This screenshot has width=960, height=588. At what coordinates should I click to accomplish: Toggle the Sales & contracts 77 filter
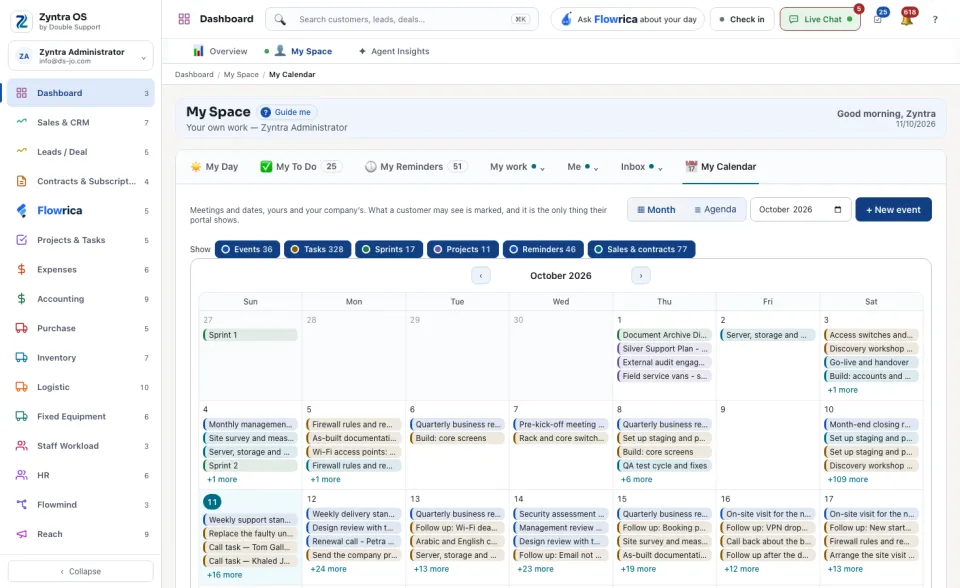pyautogui.click(x=641, y=249)
